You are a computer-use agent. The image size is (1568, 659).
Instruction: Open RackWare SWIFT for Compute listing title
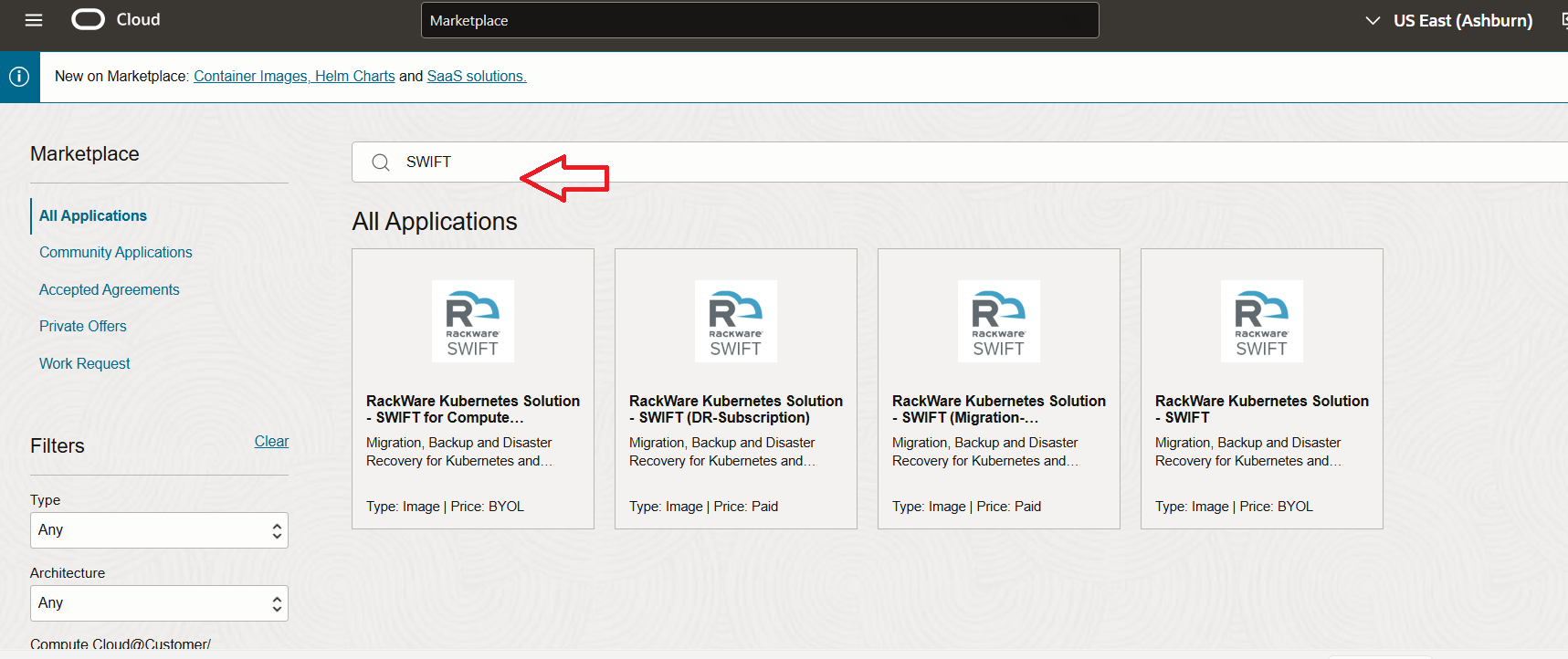point(473,409)
